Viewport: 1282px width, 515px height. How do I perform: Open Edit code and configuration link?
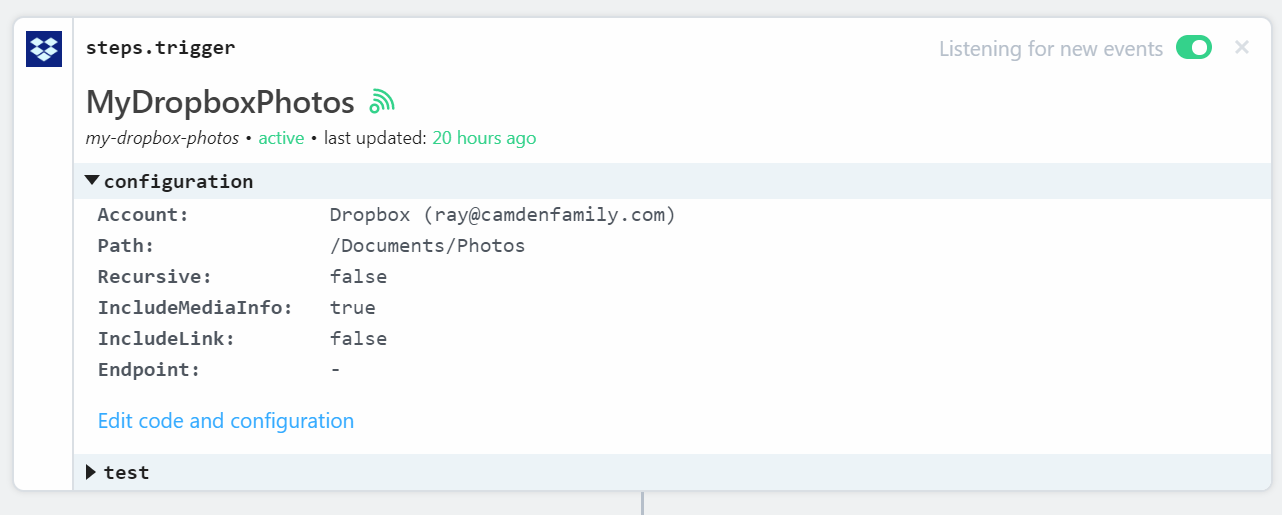click(x=226, y=421)
